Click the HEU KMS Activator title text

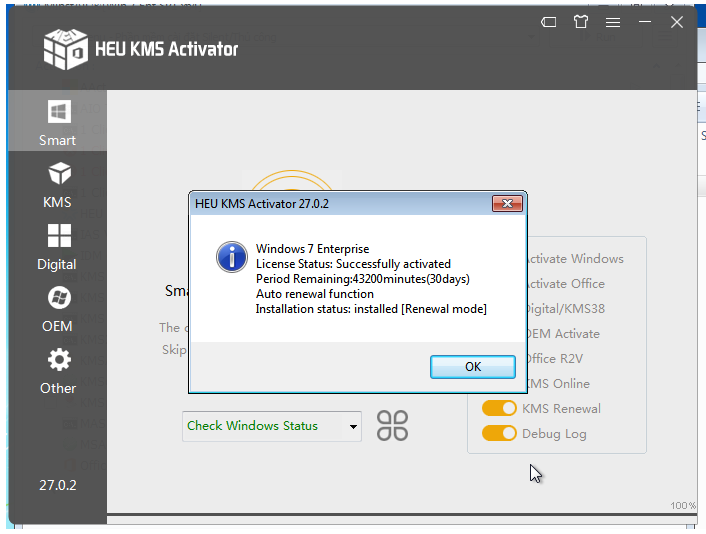[x=167, y=49]
